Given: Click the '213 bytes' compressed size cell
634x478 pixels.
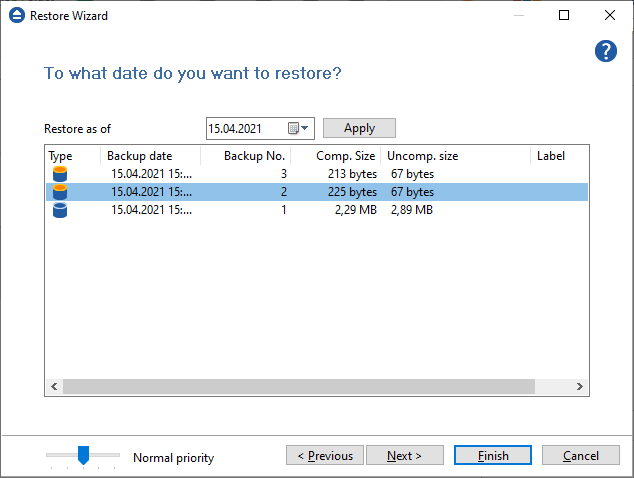Looking at the screenshot, I should (x=352, y=174).
